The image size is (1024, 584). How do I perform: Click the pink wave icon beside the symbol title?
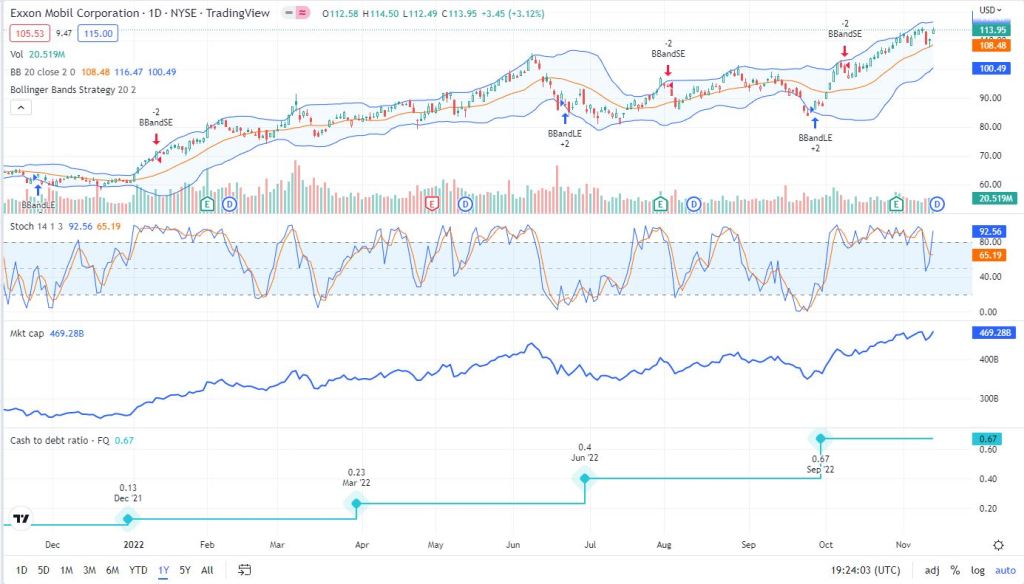click(302, 13)
